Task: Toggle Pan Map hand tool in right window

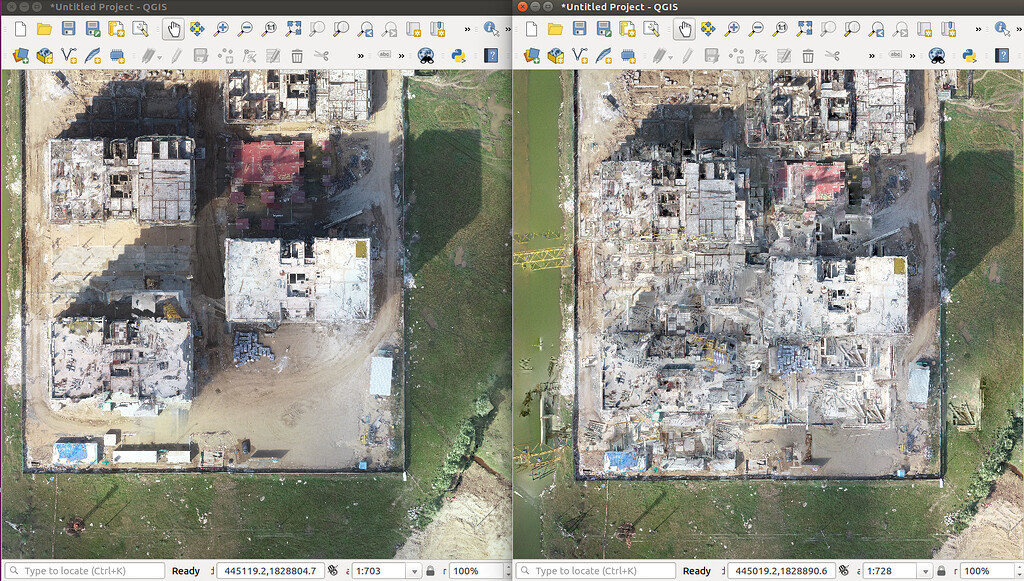Action: [x=684, y=29]
